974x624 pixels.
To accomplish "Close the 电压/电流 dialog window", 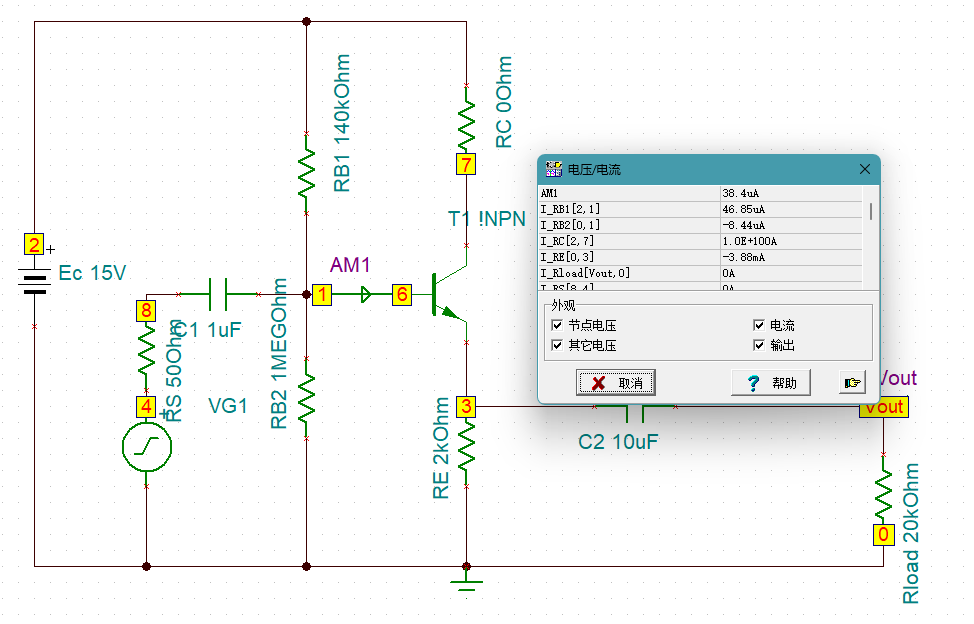I will coord(865,169).
